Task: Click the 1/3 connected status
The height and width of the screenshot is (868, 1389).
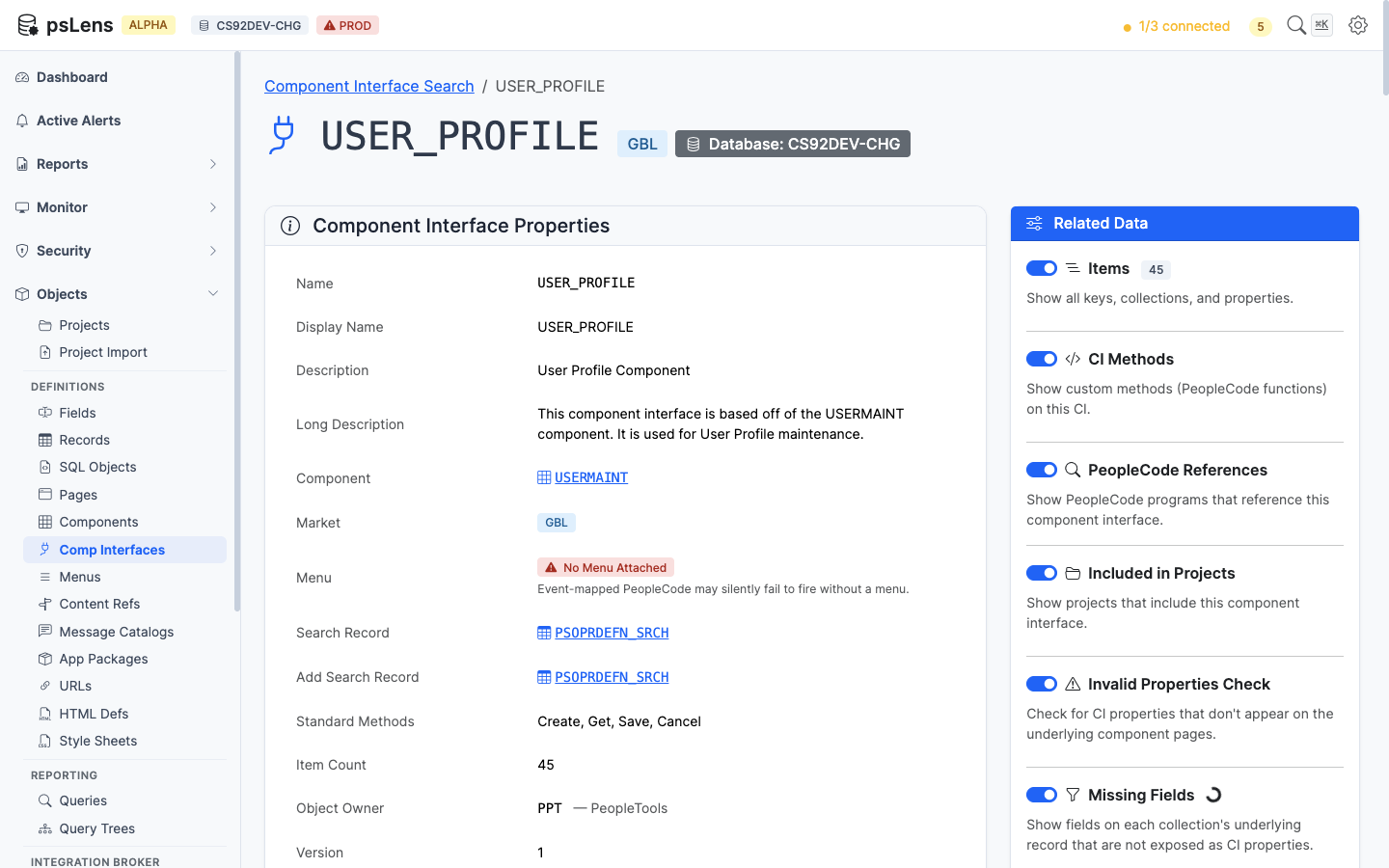Action: (1177, 26)
